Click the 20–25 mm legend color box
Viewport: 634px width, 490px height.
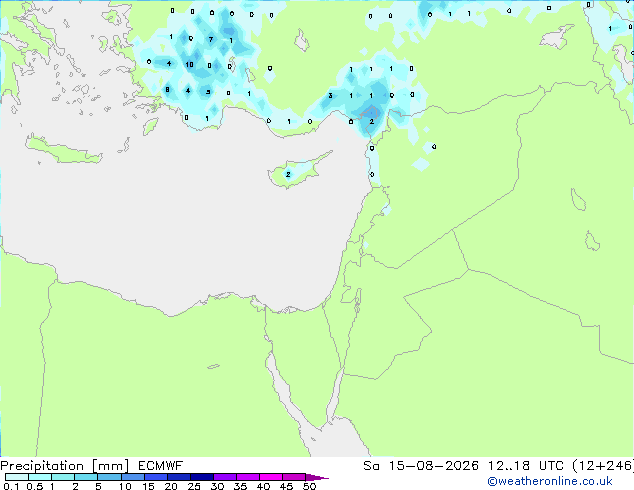178,477
